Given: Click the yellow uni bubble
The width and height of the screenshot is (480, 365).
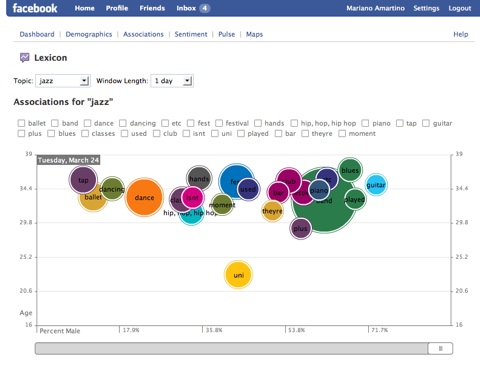Looking at the screenshot, I should click(238, 275).
